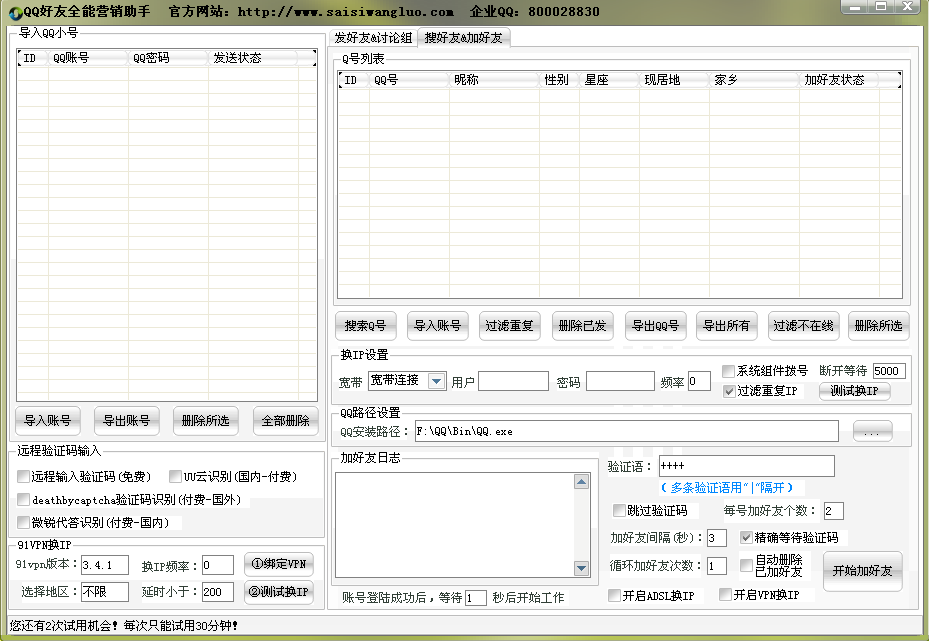
Task: Click the 发送状态 column header
Action: (254, 58)
